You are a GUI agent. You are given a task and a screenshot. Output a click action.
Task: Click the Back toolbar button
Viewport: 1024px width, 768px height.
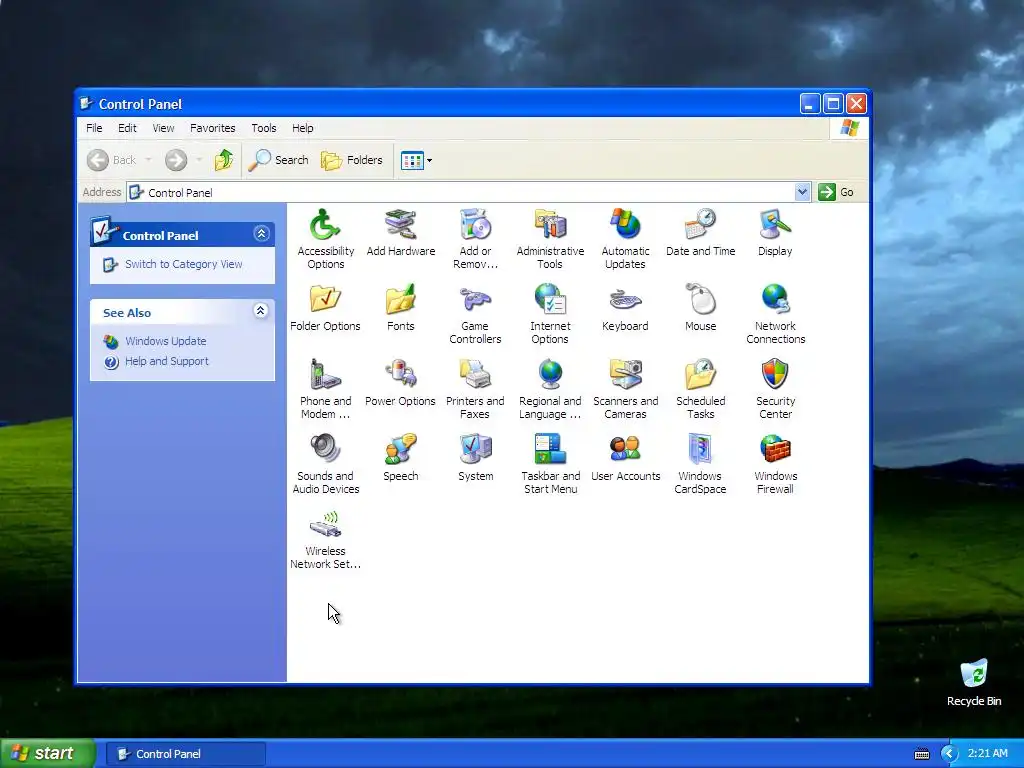pyautogui.click(x=112, y=160)
